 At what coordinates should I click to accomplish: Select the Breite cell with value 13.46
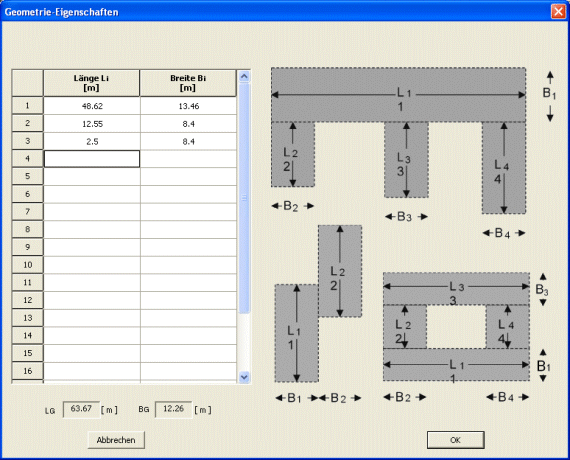(x=188, y=106)
